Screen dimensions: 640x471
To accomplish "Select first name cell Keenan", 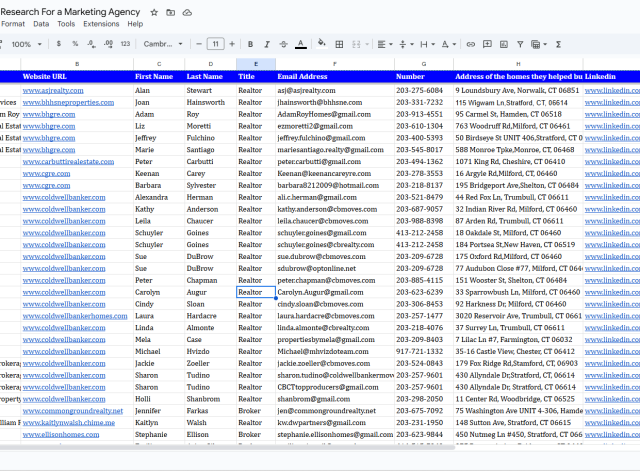I will pyautogui.click(x=159, y=173).
